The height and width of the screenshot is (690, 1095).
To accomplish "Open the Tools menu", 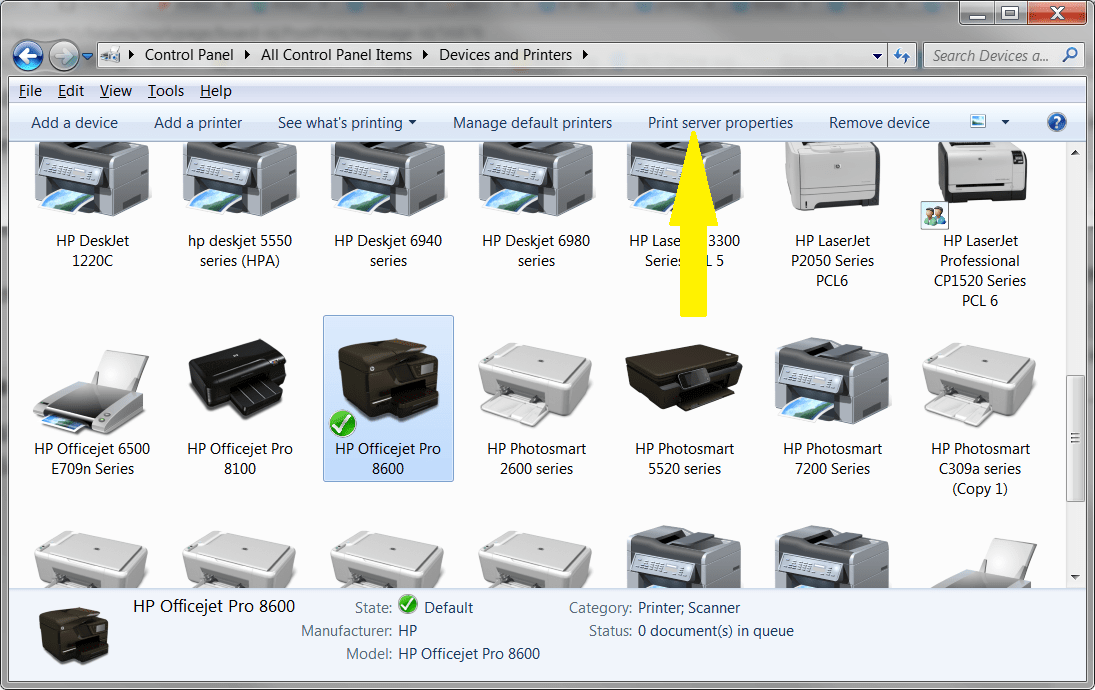I will 166,91.
